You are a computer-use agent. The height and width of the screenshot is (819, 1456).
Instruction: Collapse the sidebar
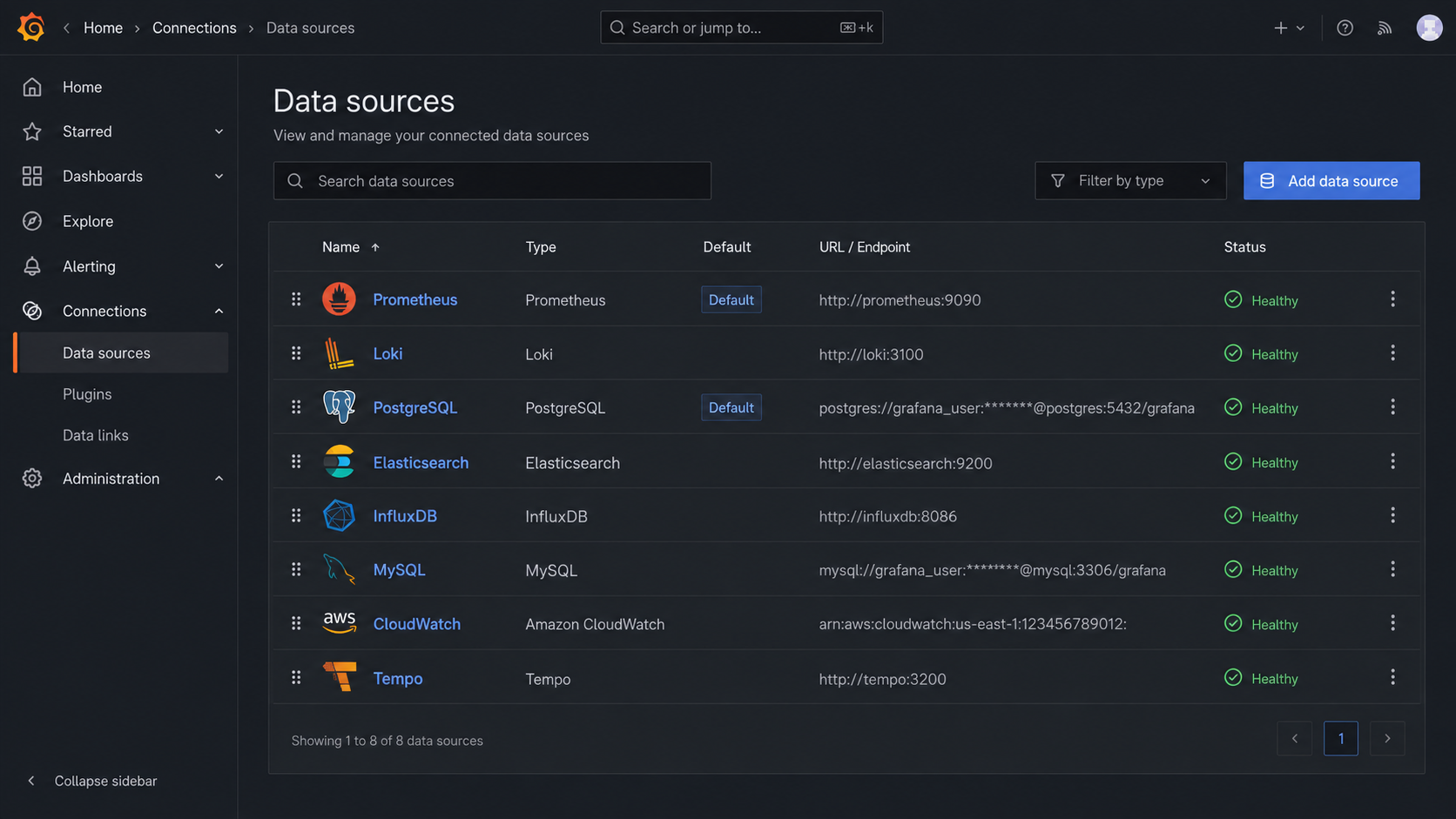[92, 781]
